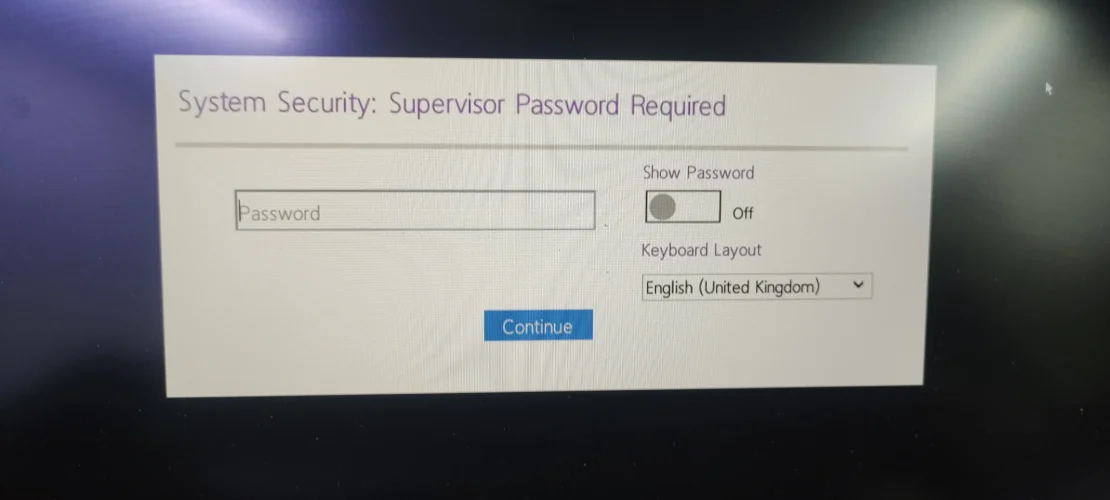Click the horizontal divider line under the title
The height and width of the screenshot is (500, 1110).
(542, 147)
